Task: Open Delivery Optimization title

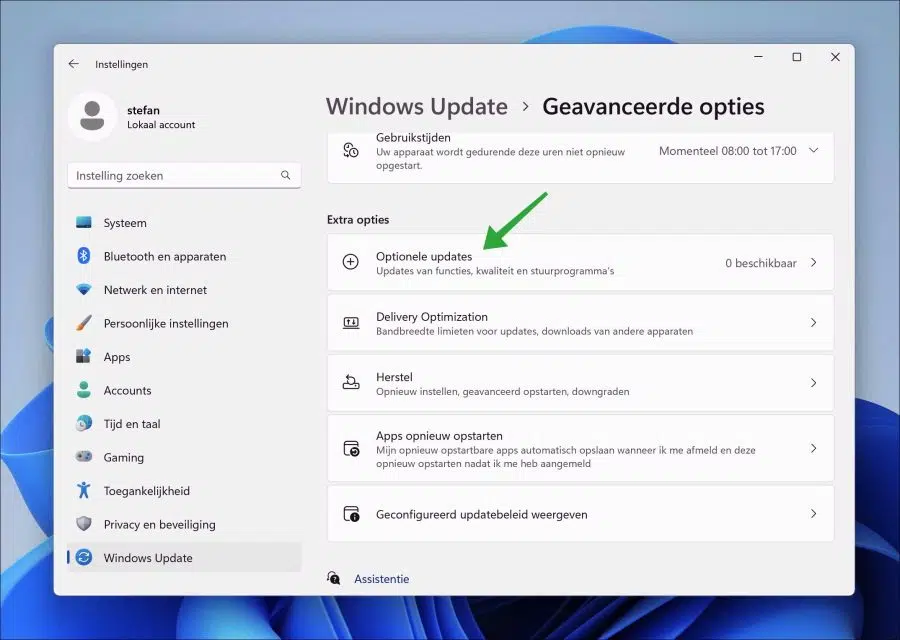Action: [432, 317]
